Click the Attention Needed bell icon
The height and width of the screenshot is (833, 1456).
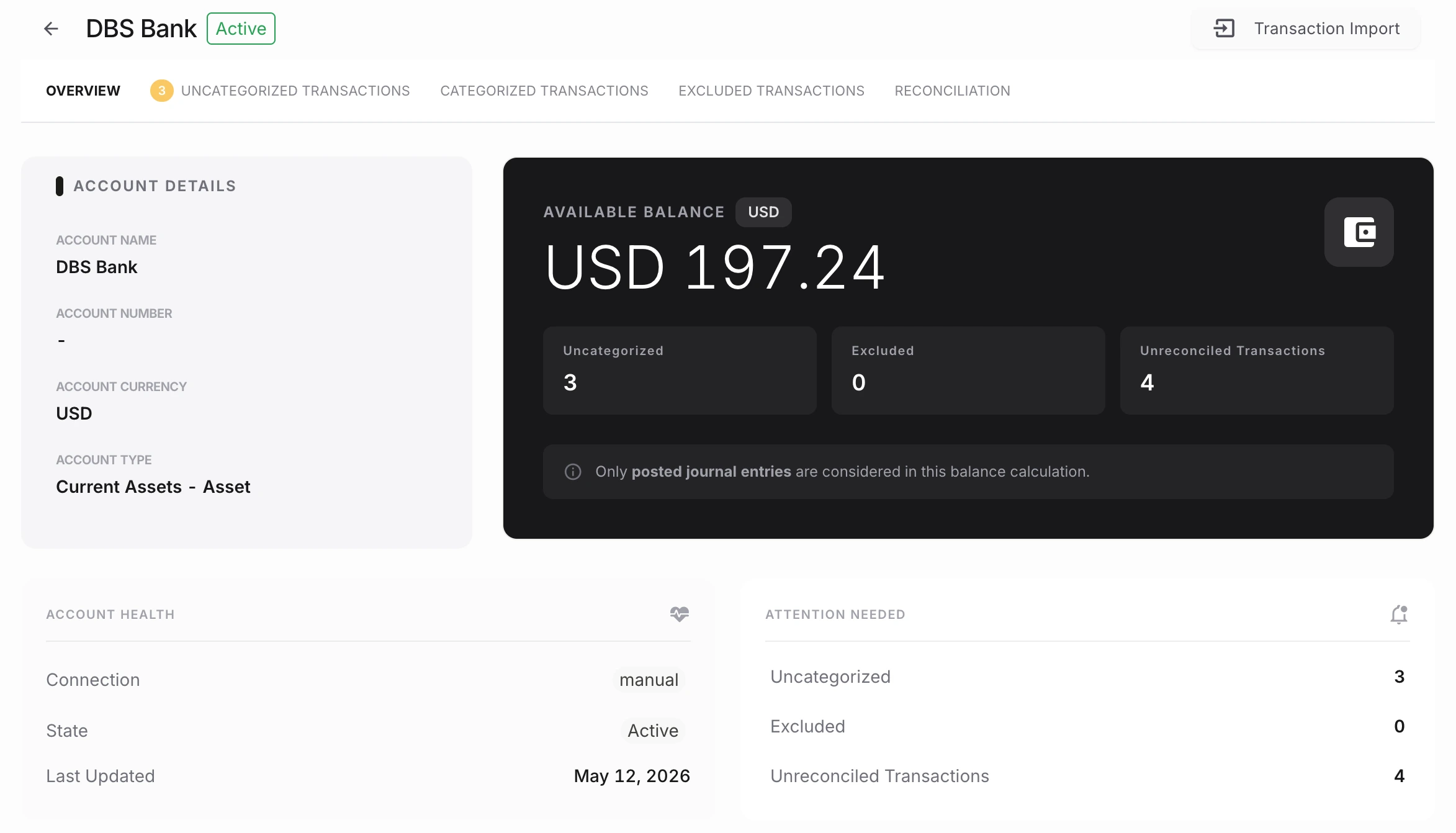click(1399, 615)
